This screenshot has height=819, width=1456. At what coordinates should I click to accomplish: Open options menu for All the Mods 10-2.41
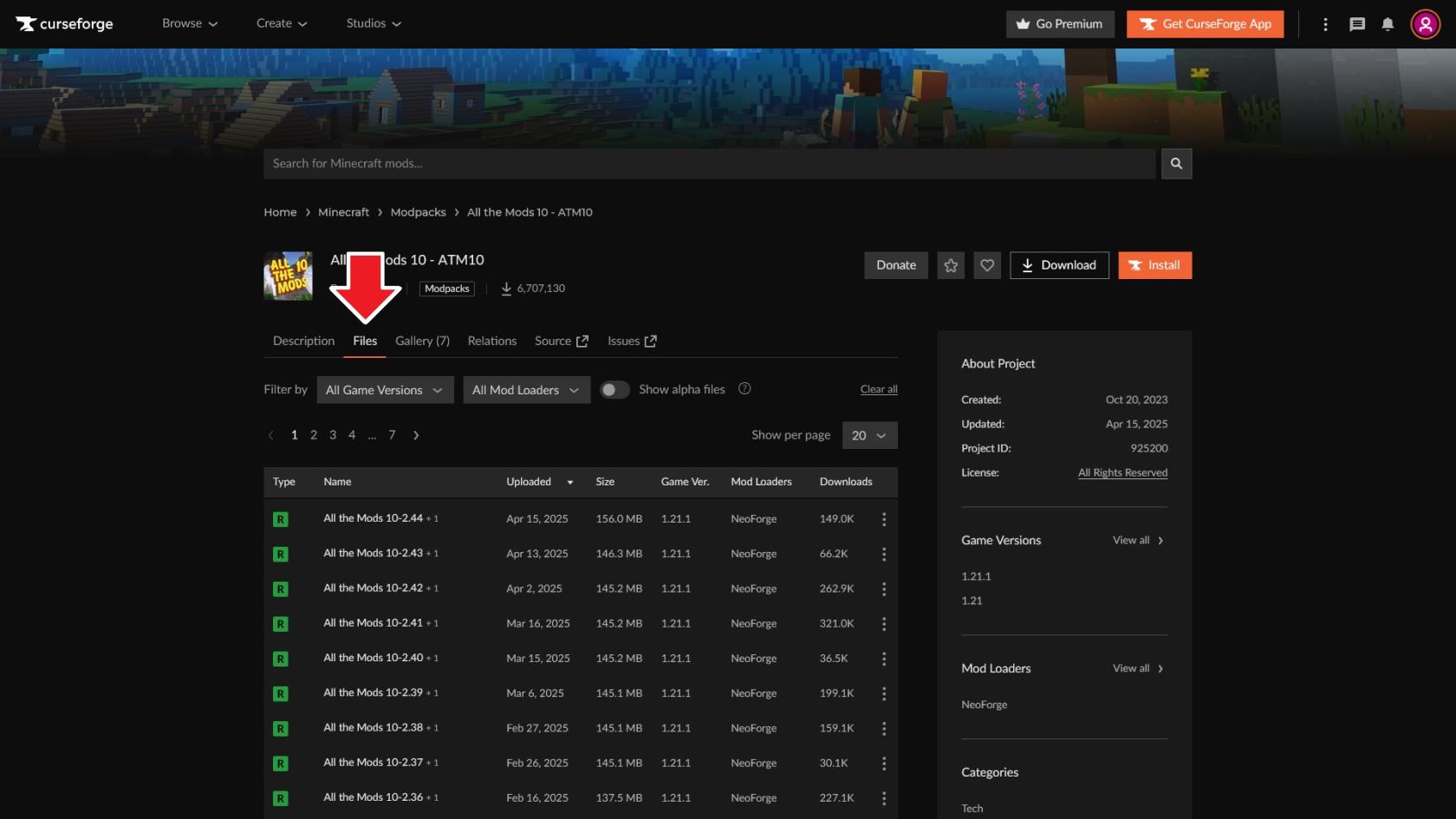click(884, 623)
